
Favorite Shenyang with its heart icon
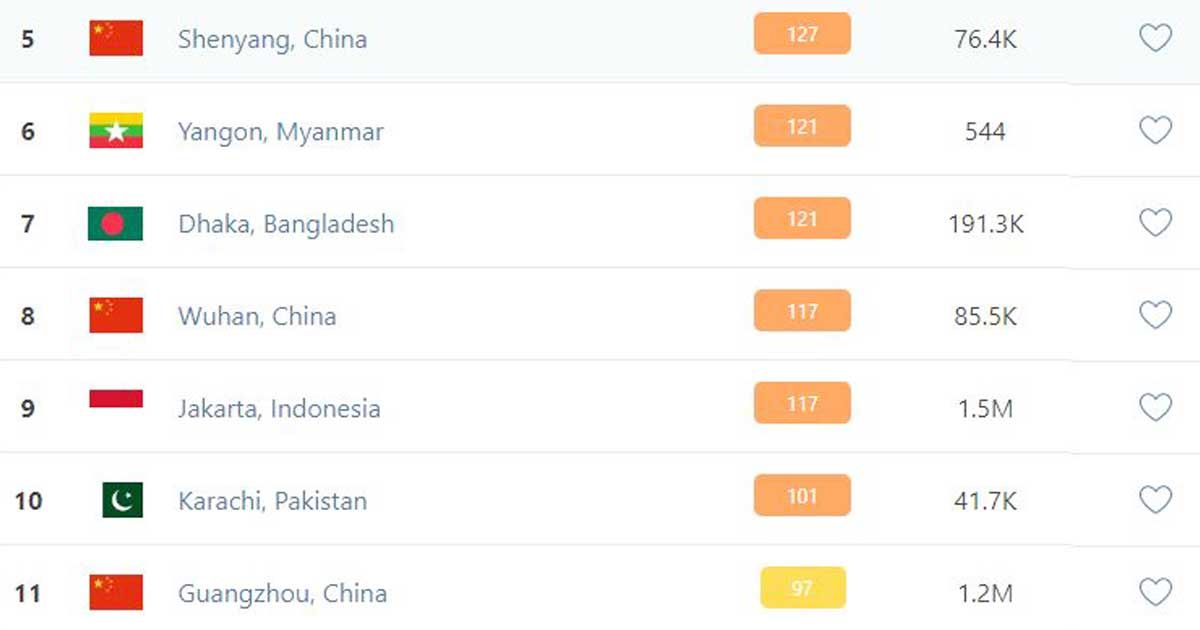tap(1155, 39)
